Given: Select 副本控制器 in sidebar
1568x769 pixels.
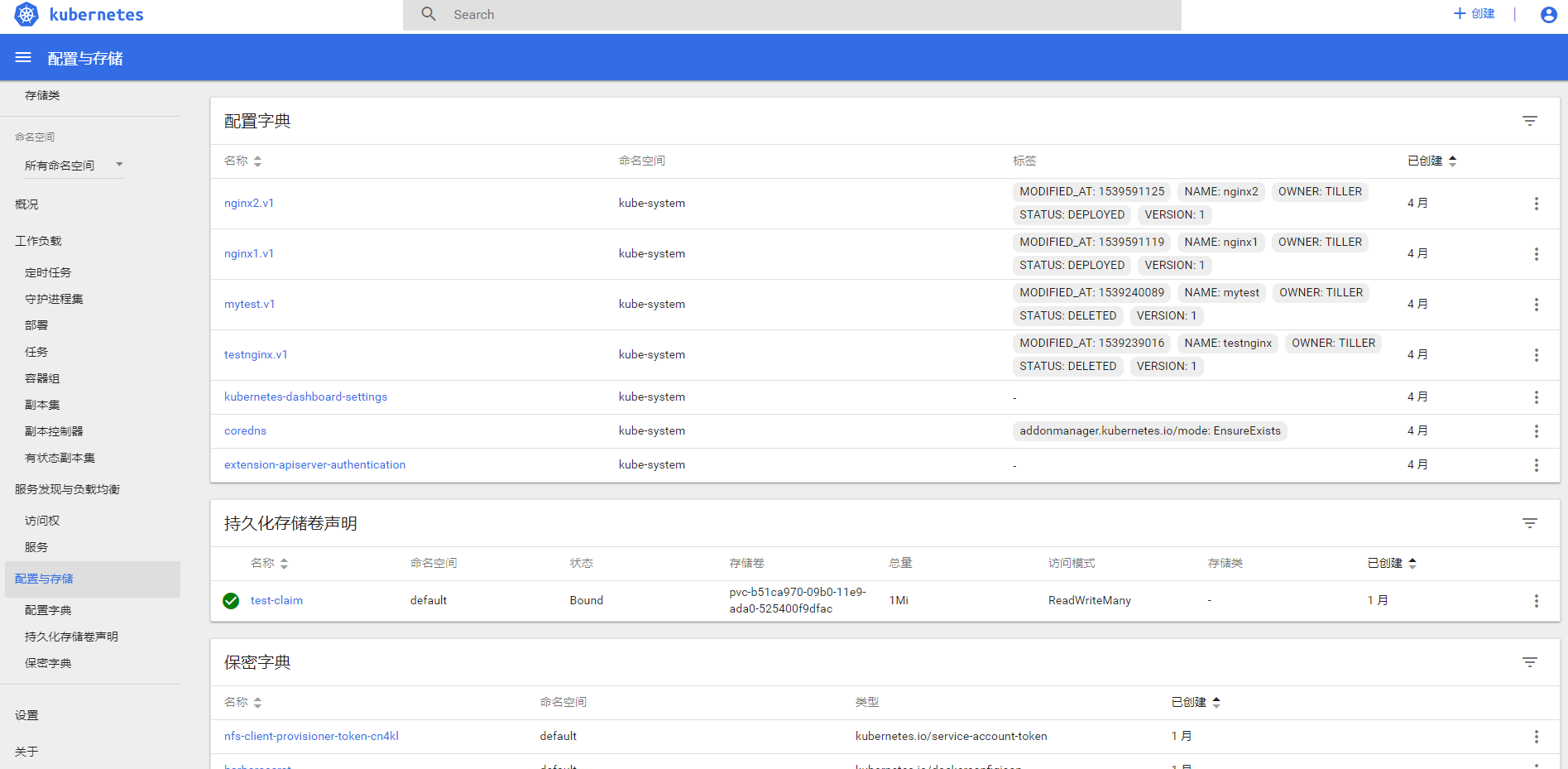Looking at the screenshot, I should [54, 431].
